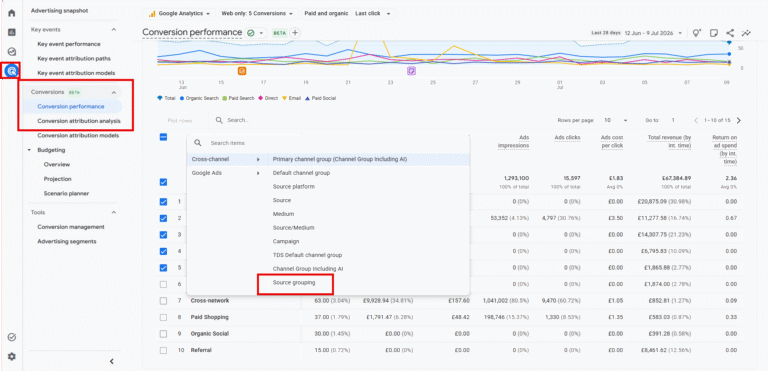This screenshot has width=768, height=371.
Task: Select Source/Medium dimension
Action: (293, 228)
